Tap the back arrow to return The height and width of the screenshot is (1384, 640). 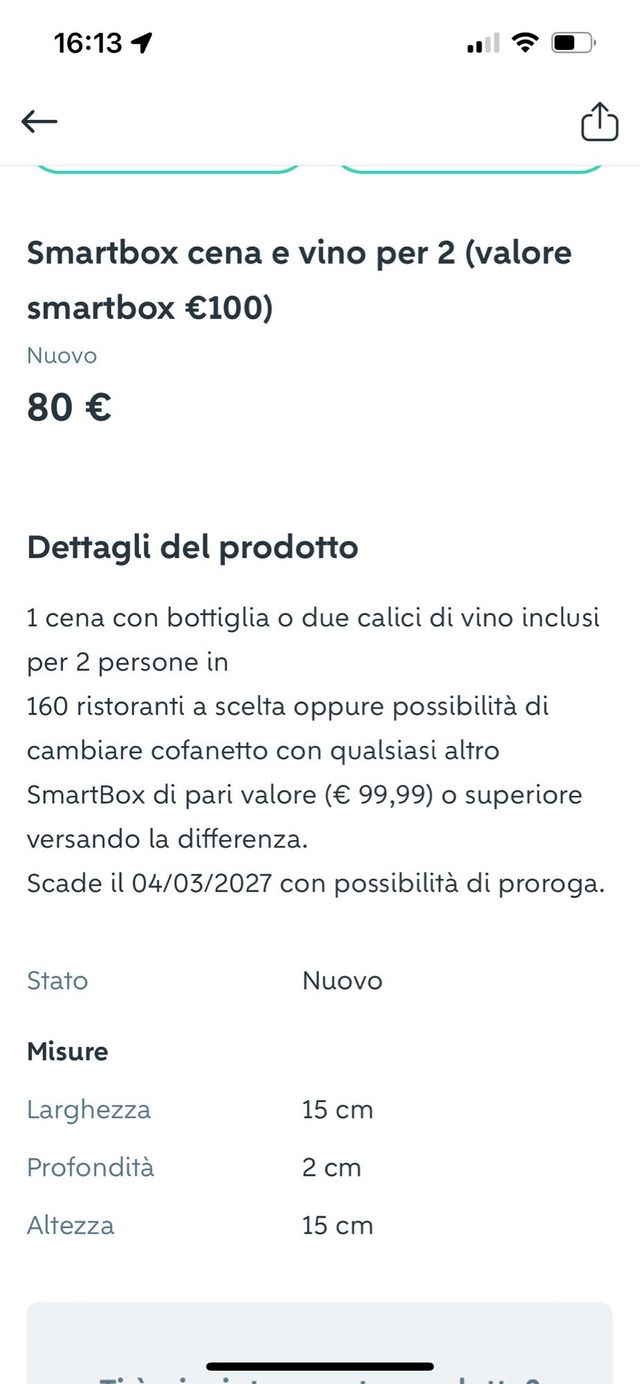[x=39, y=120]
